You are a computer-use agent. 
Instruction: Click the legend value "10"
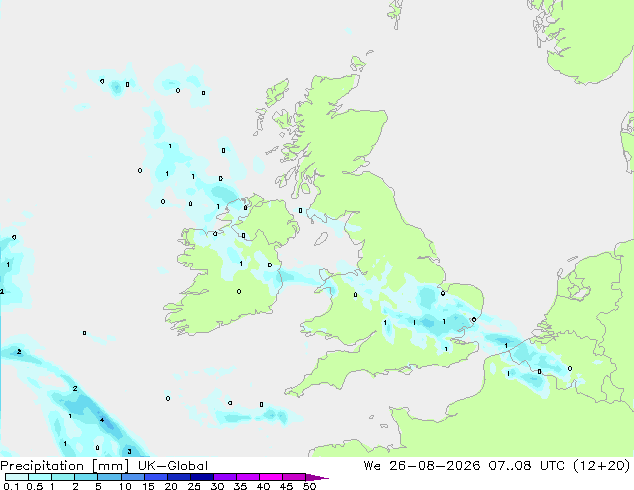[x=125, y=486]
